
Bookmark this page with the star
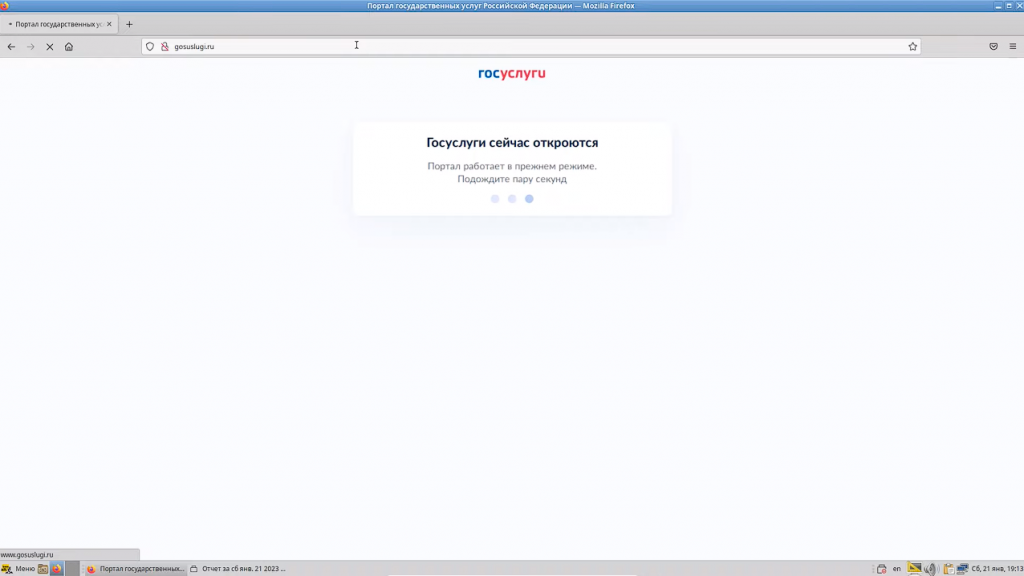click(912, 46)
